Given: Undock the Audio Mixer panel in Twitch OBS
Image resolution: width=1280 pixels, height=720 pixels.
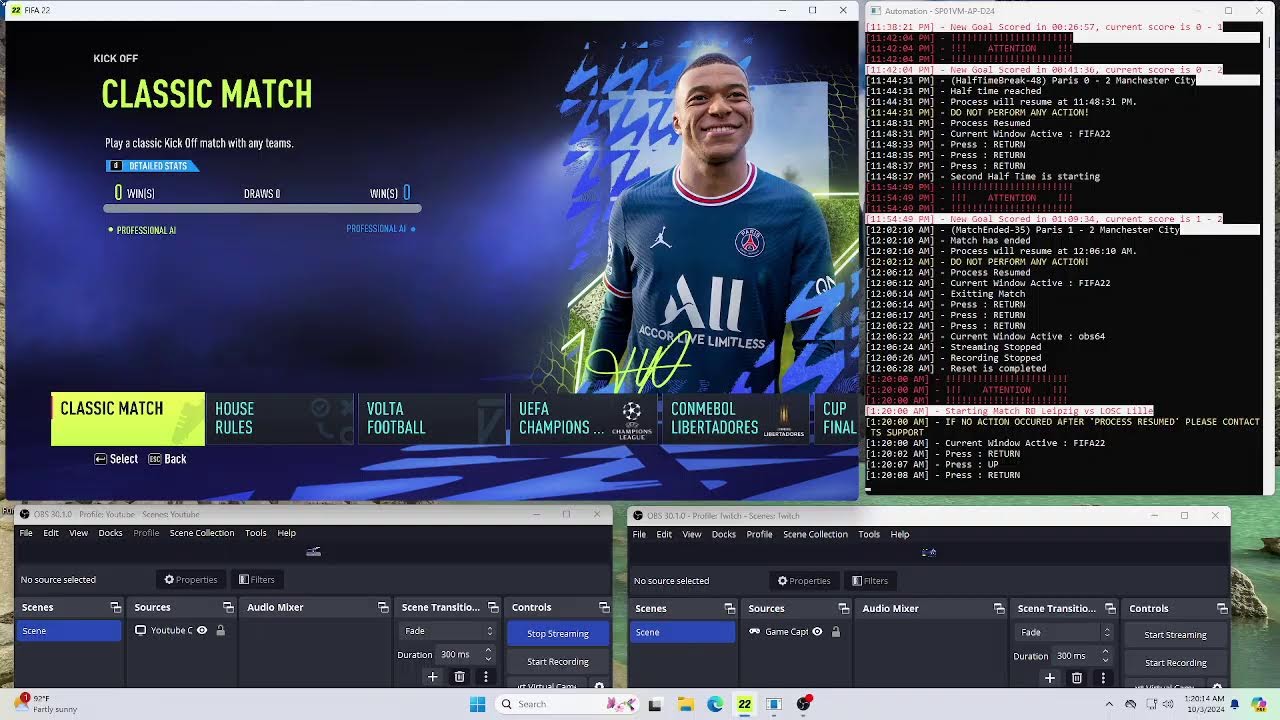Looking at the screenshot, I should point(999,608).
